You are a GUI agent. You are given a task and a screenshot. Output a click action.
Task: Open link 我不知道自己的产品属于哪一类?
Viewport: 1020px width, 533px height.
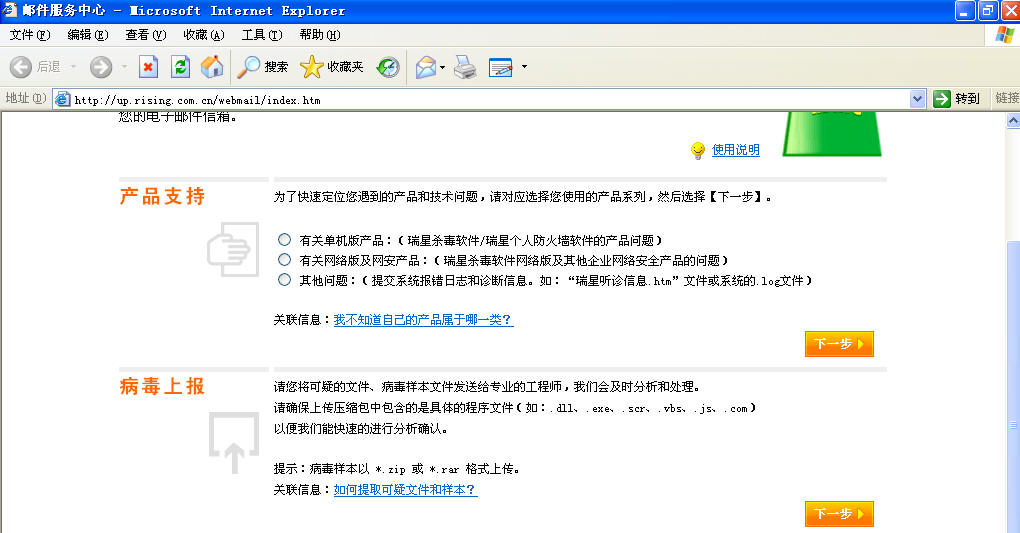tap(423, 320)
